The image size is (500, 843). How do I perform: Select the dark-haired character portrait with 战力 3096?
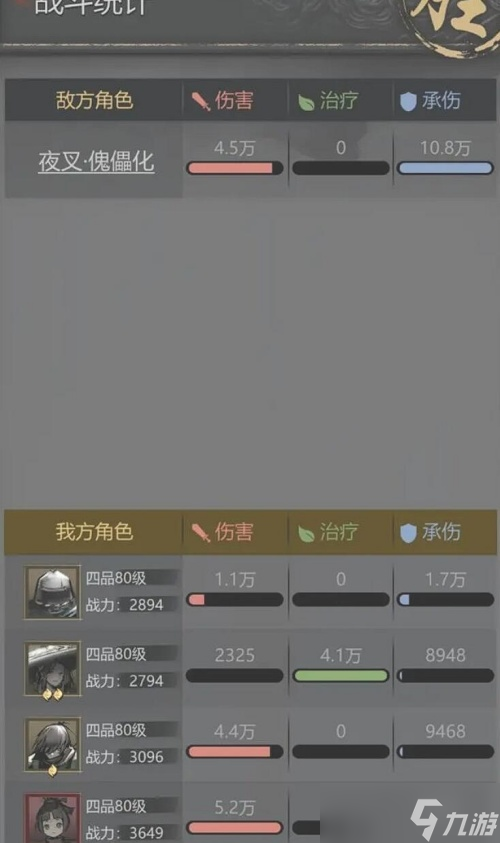coord(52,745)
